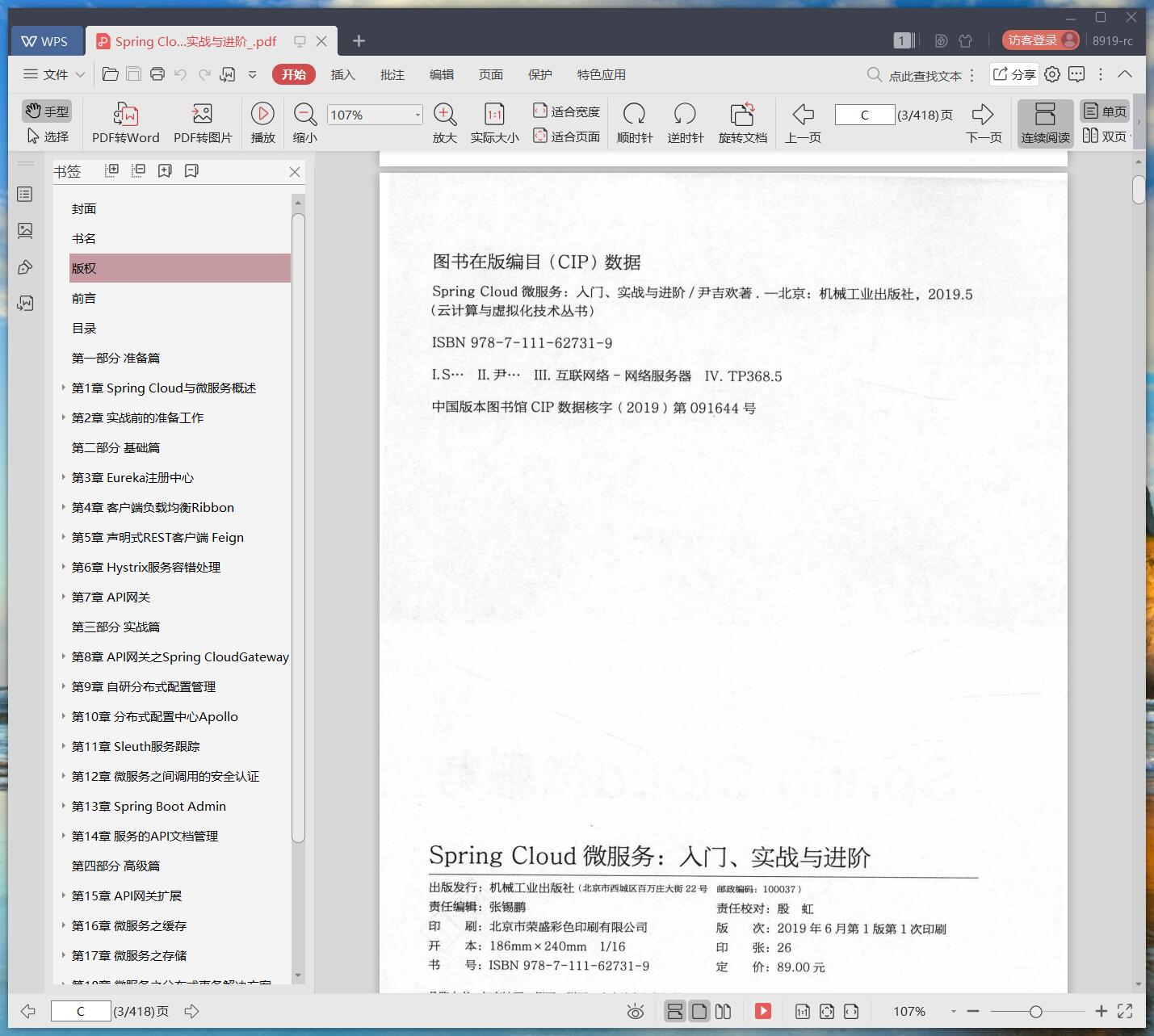Toggle status bar single page layout icon

pyautogui.click(x=699, y=1011)
